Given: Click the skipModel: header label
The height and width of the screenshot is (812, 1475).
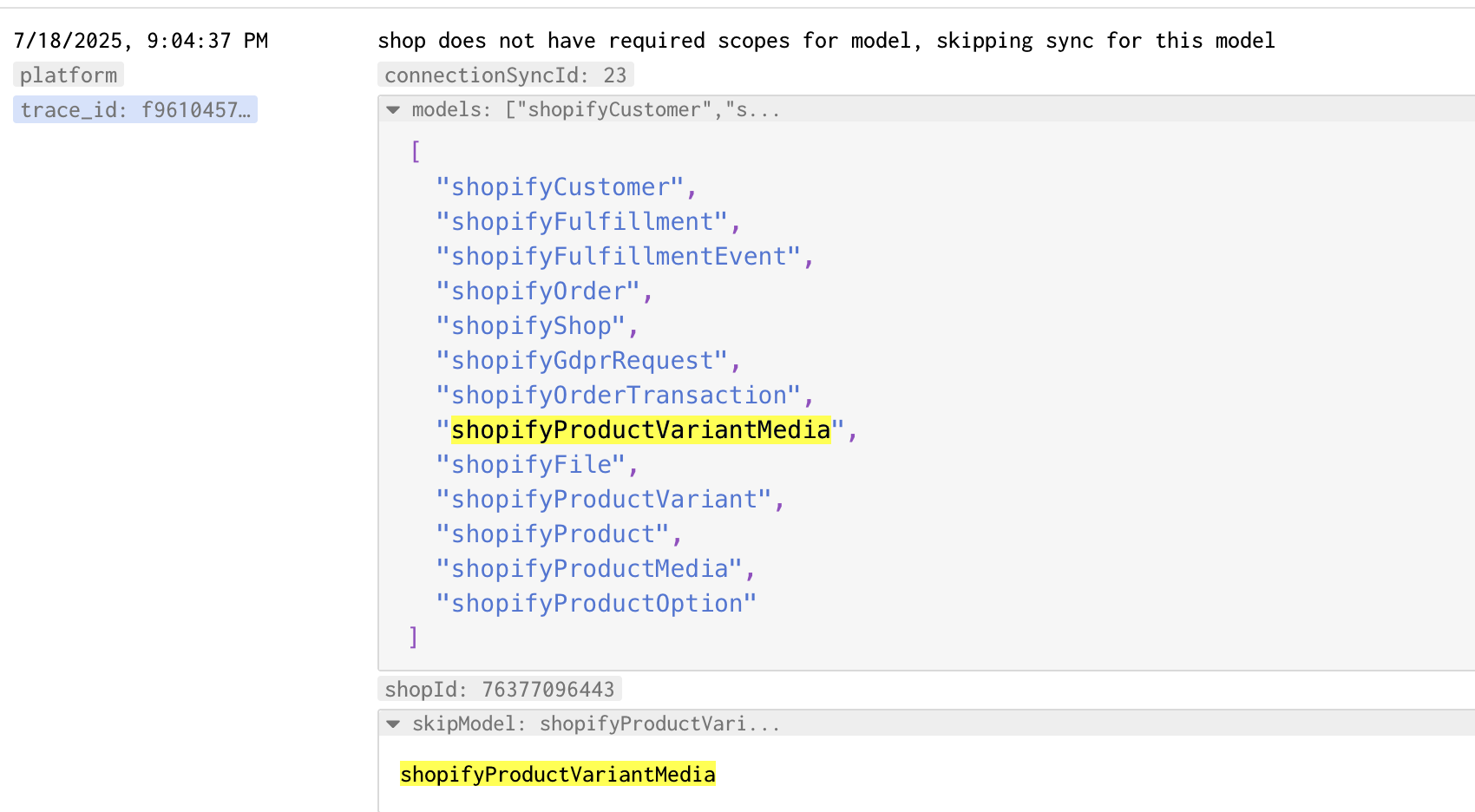Looking at the screenshot, I should click(595, 724).
